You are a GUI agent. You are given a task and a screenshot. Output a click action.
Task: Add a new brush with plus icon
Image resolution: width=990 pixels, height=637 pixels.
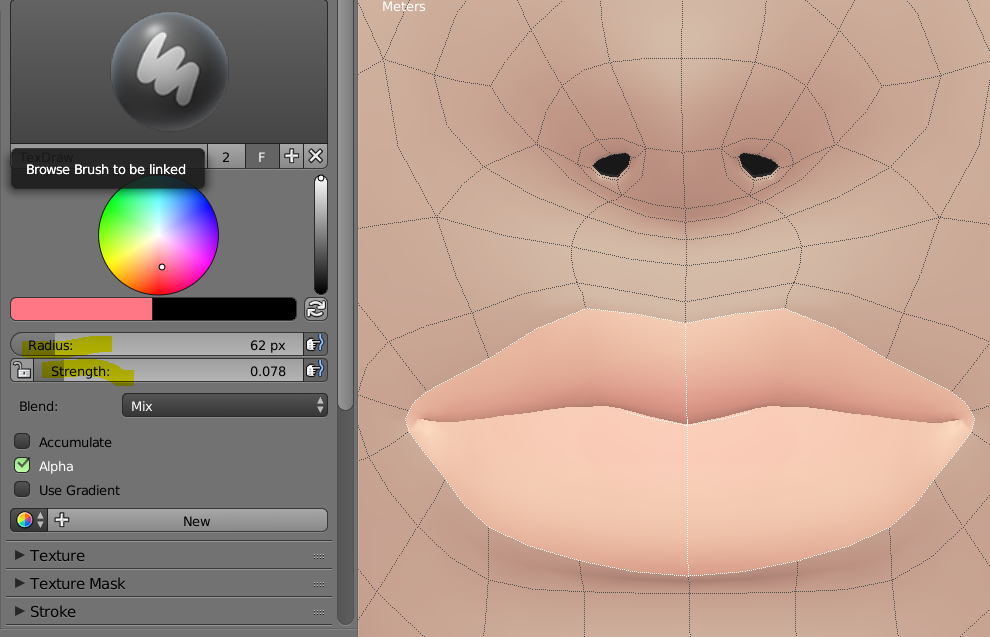[x=291, y=156]
